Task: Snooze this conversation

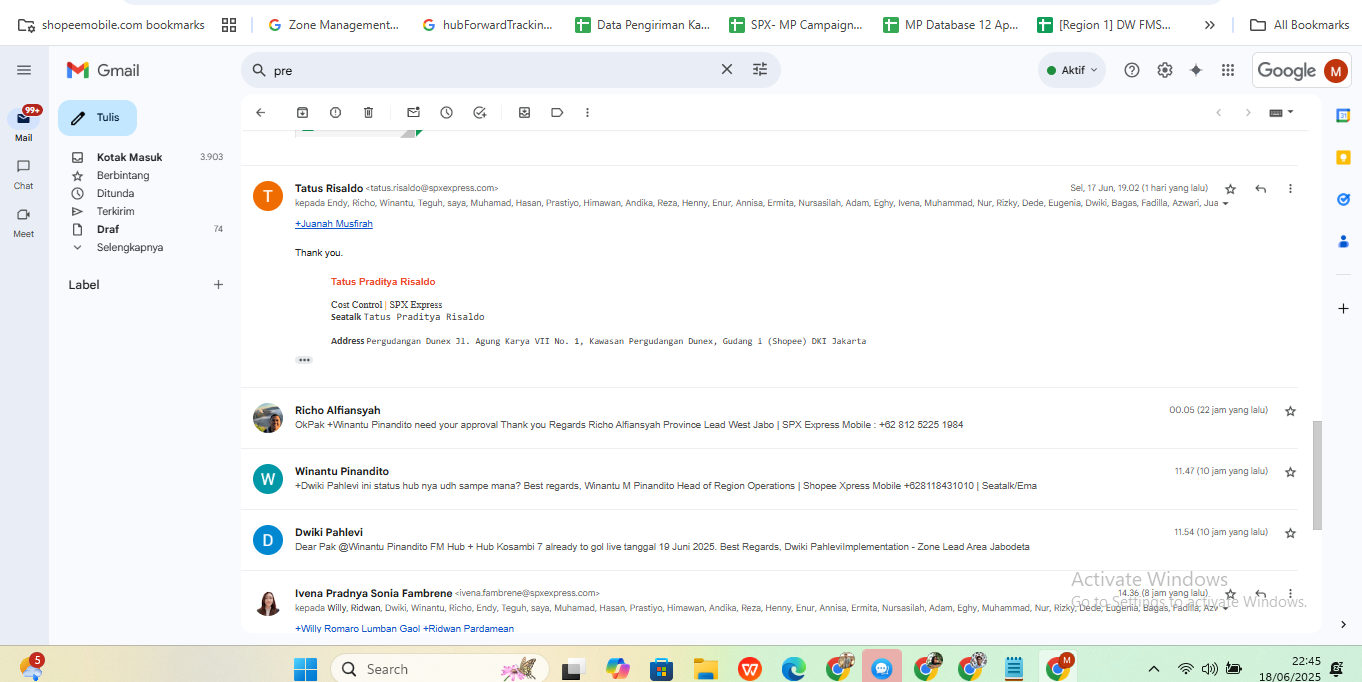Action: tap(446, 113)
